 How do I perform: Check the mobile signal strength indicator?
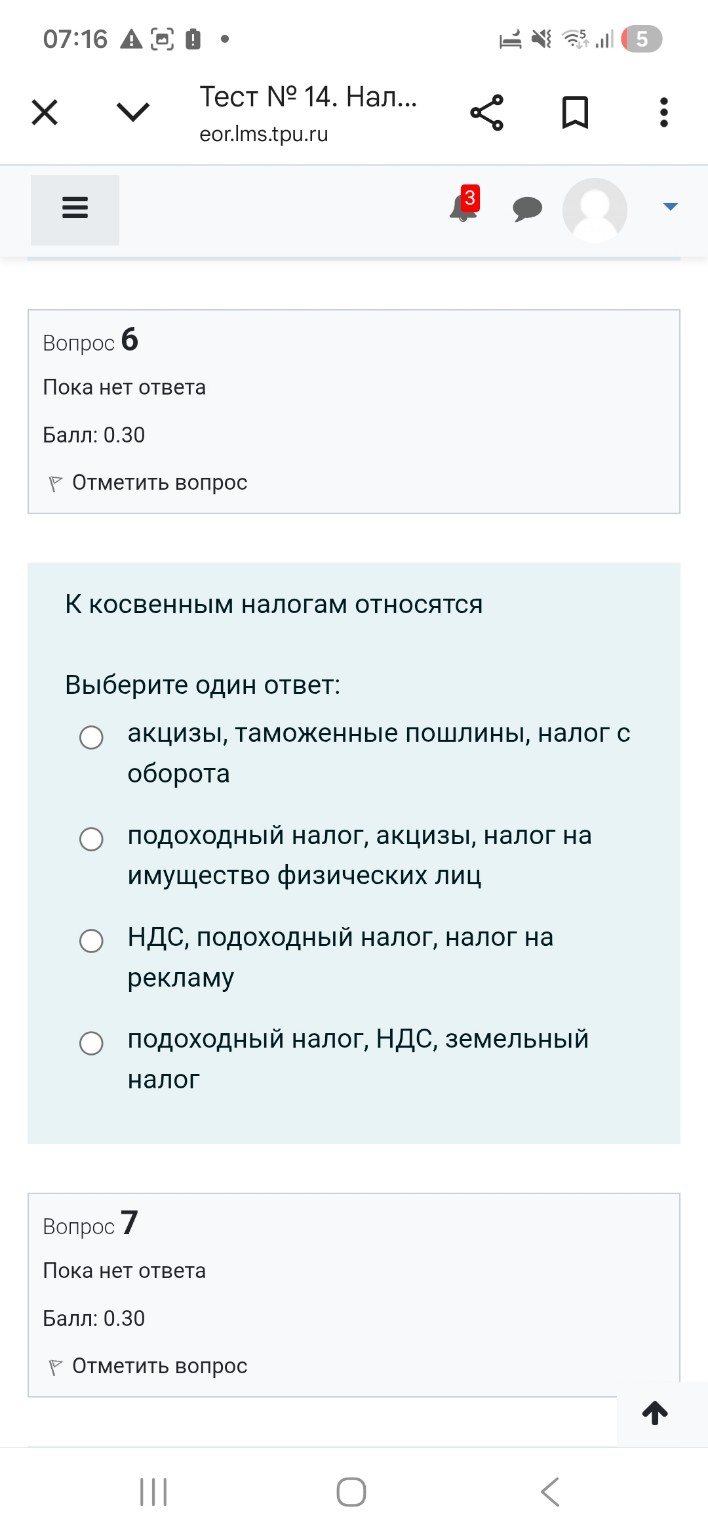click(x=604, y=39)
